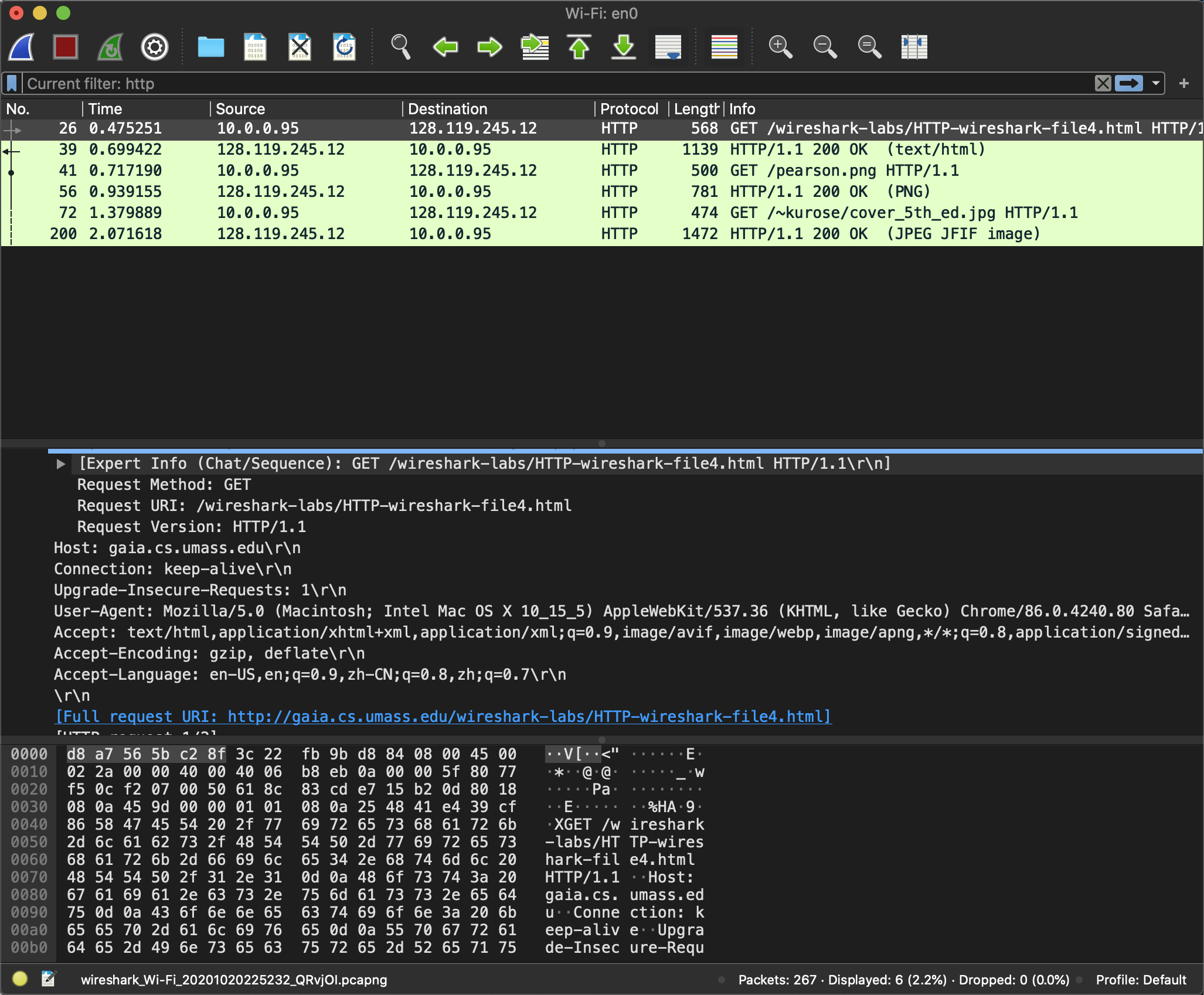Jump to last packet down-arrow icon

tap(624, 47)
